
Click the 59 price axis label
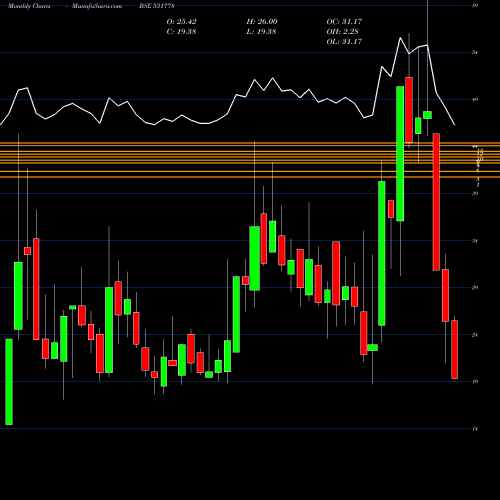(475, 5)
